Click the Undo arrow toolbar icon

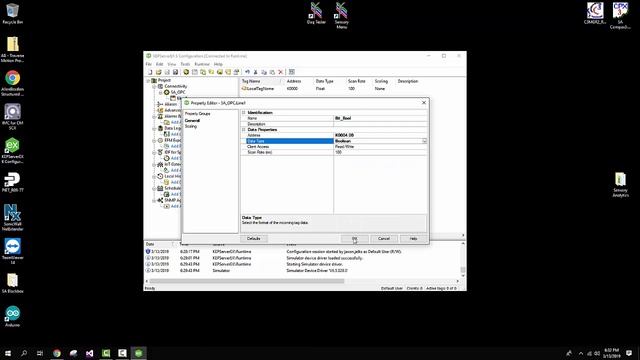click(x=247, y=72)
